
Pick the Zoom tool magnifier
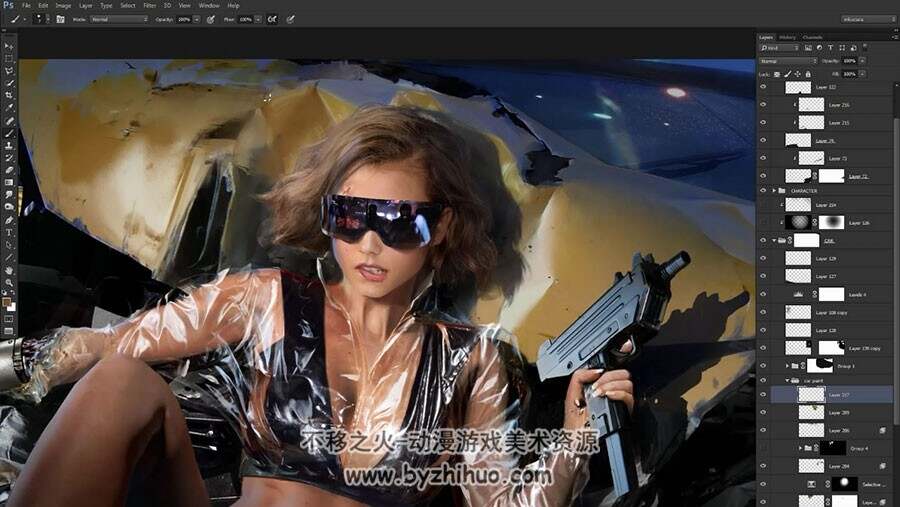(9, 282)
